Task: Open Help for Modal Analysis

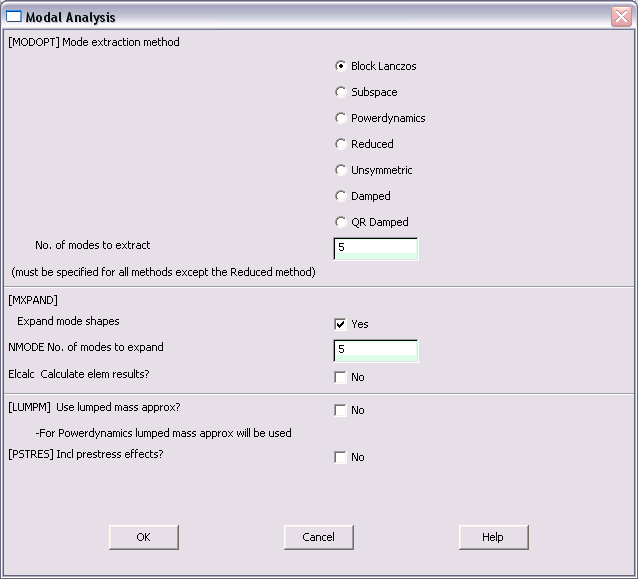Action: (494, 537)
